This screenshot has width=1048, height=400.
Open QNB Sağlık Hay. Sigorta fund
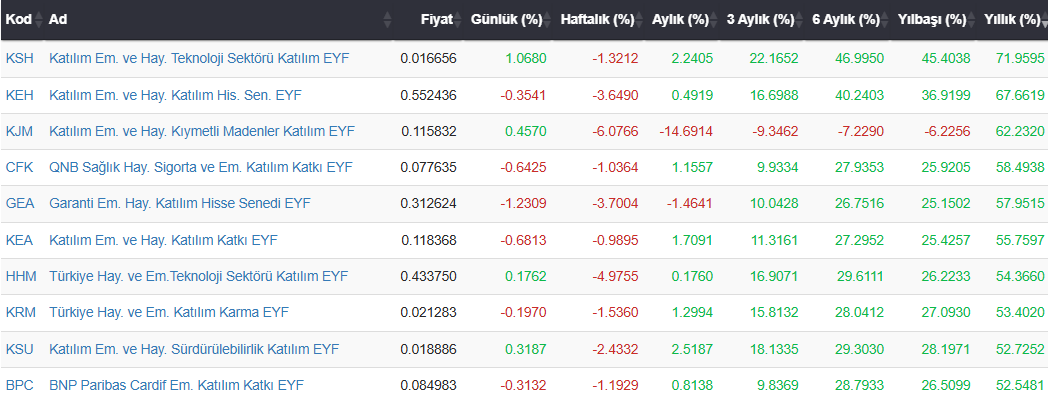[x=201, y=167]
